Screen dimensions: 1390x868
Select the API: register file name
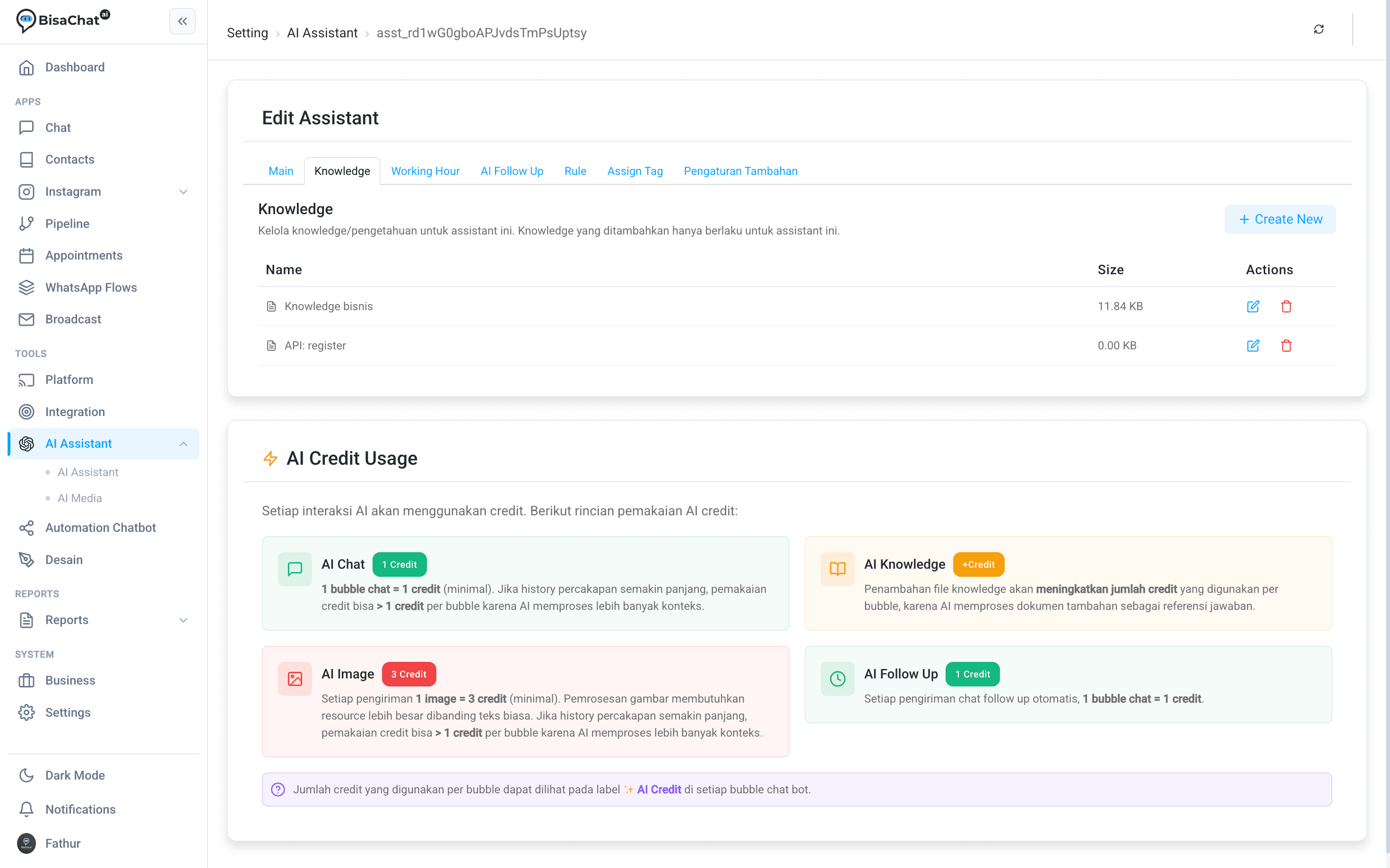(315, 346)
